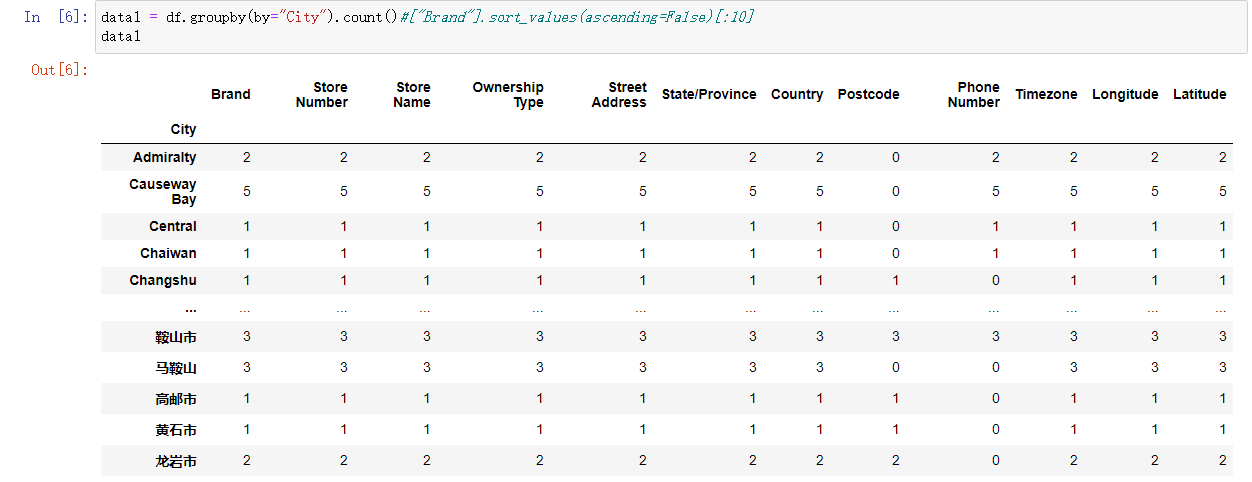Image resolution: width=1252 pixels, height=482 pixels.
Task: Click Causeway Bay's Brand value 5
Action: pos(247,192)
